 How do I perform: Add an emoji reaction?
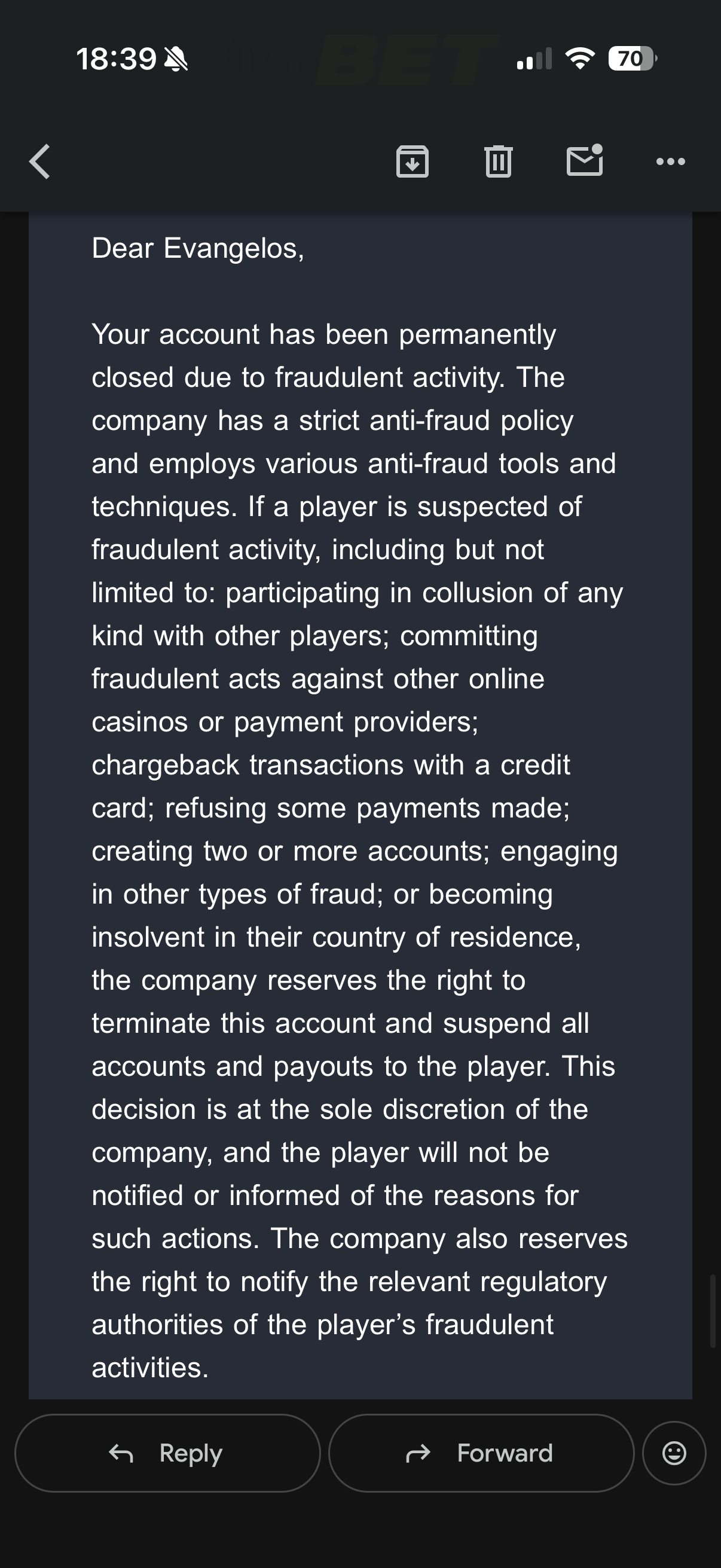[x=674, y=1453]
